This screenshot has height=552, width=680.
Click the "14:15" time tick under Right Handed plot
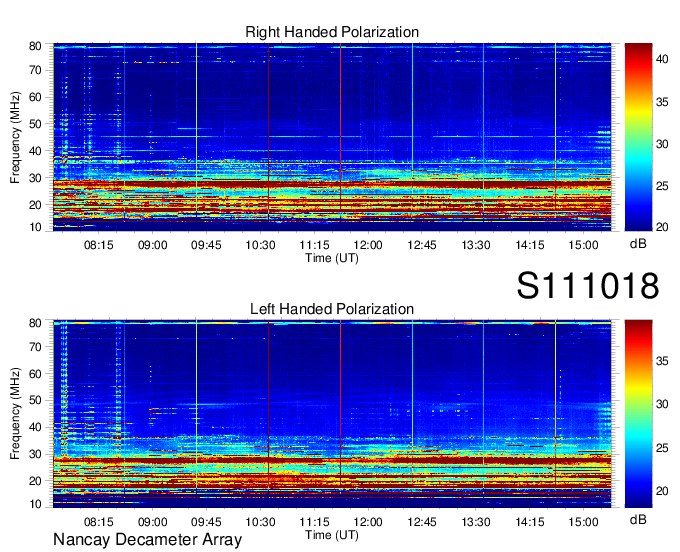[x=530, y=245]
